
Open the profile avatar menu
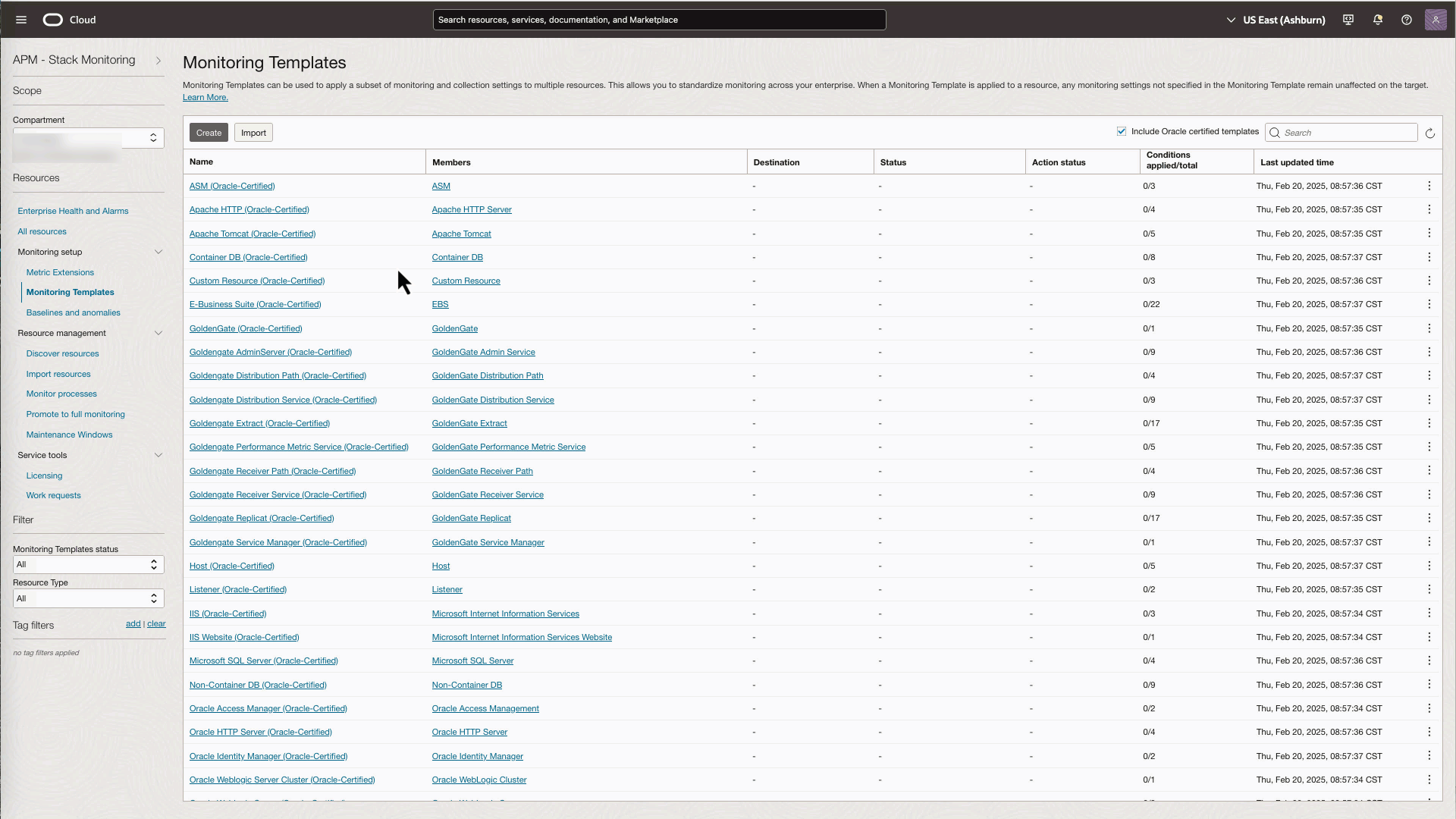(x=1436, y=20)
